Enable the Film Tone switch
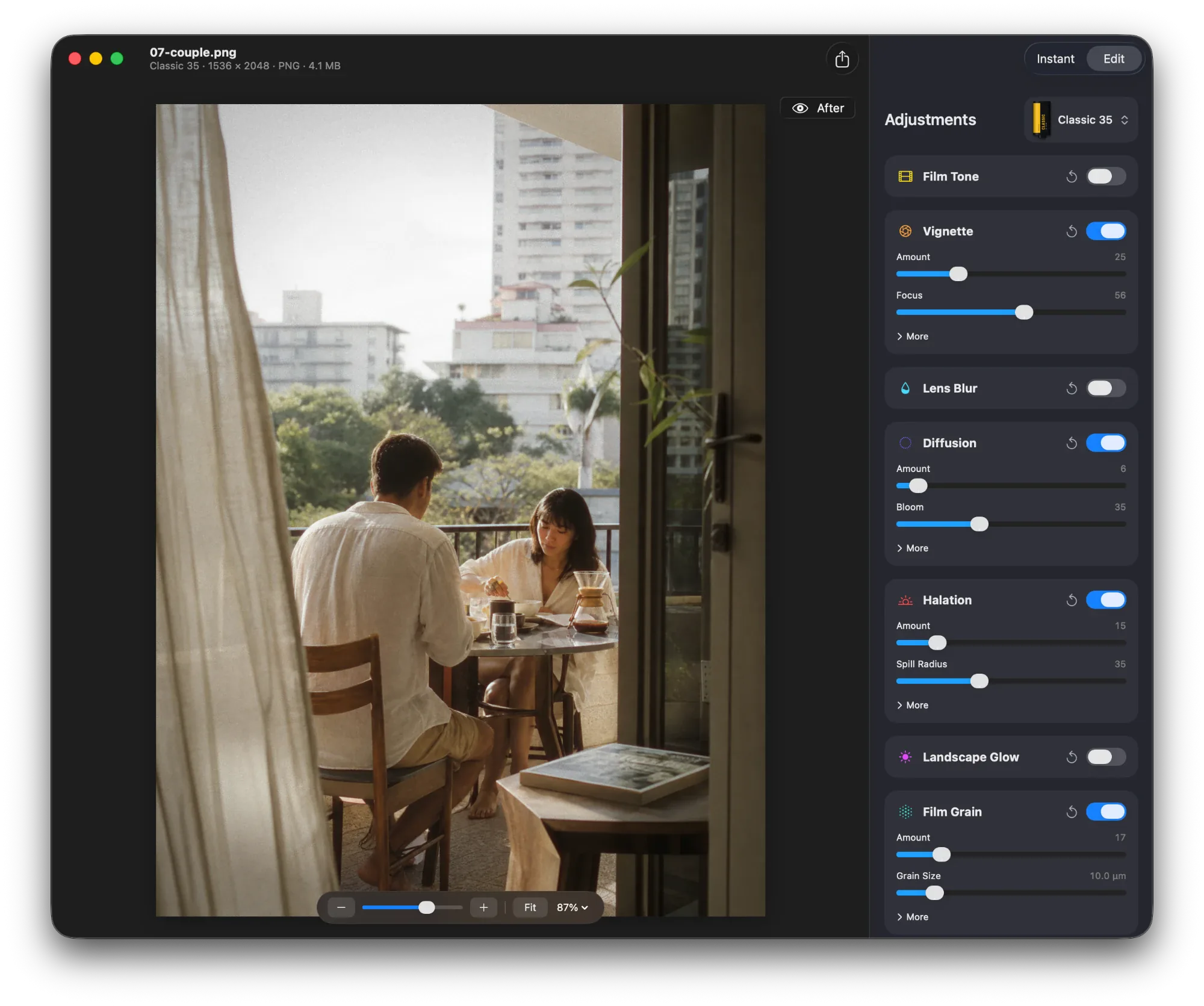The height and width of the screenshot is (1006, 1204). click(1106, 176)
